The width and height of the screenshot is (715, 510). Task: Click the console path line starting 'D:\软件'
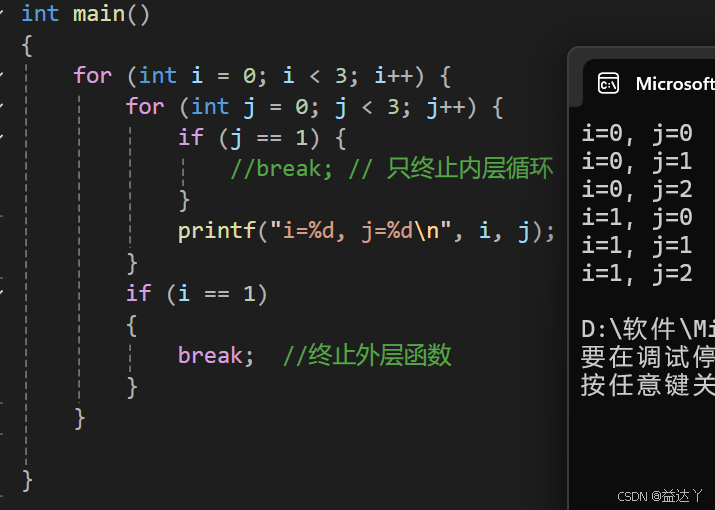pos(648,328)
